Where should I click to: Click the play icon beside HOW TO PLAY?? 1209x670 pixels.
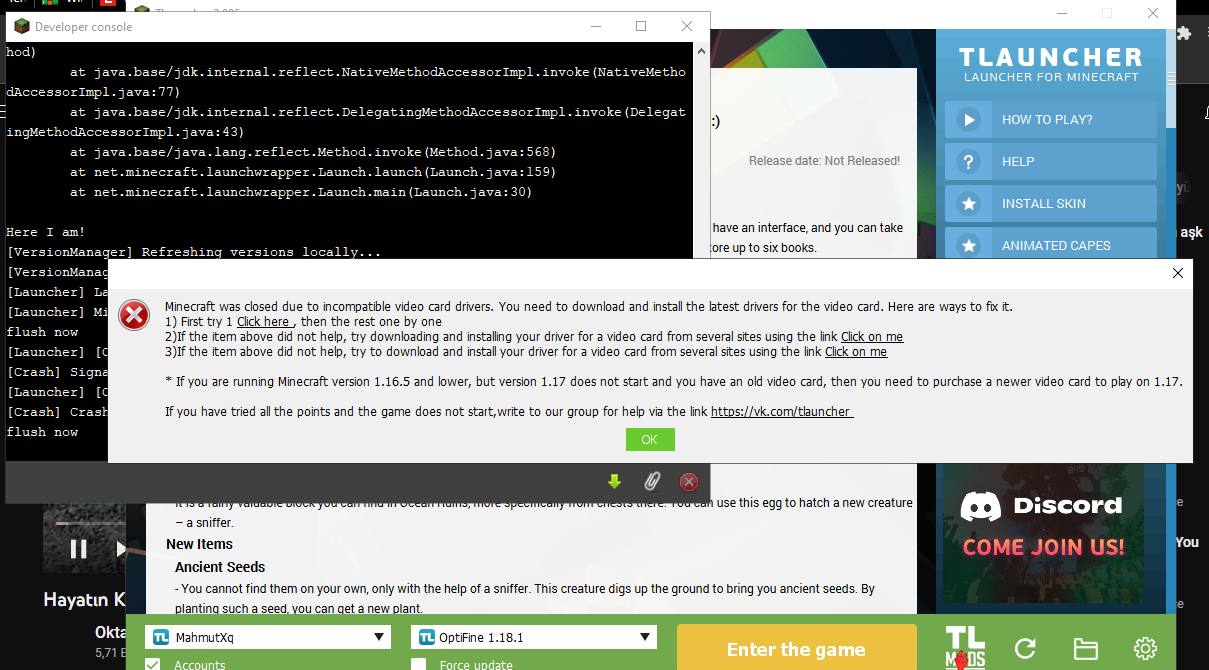[x=968, y=120]
